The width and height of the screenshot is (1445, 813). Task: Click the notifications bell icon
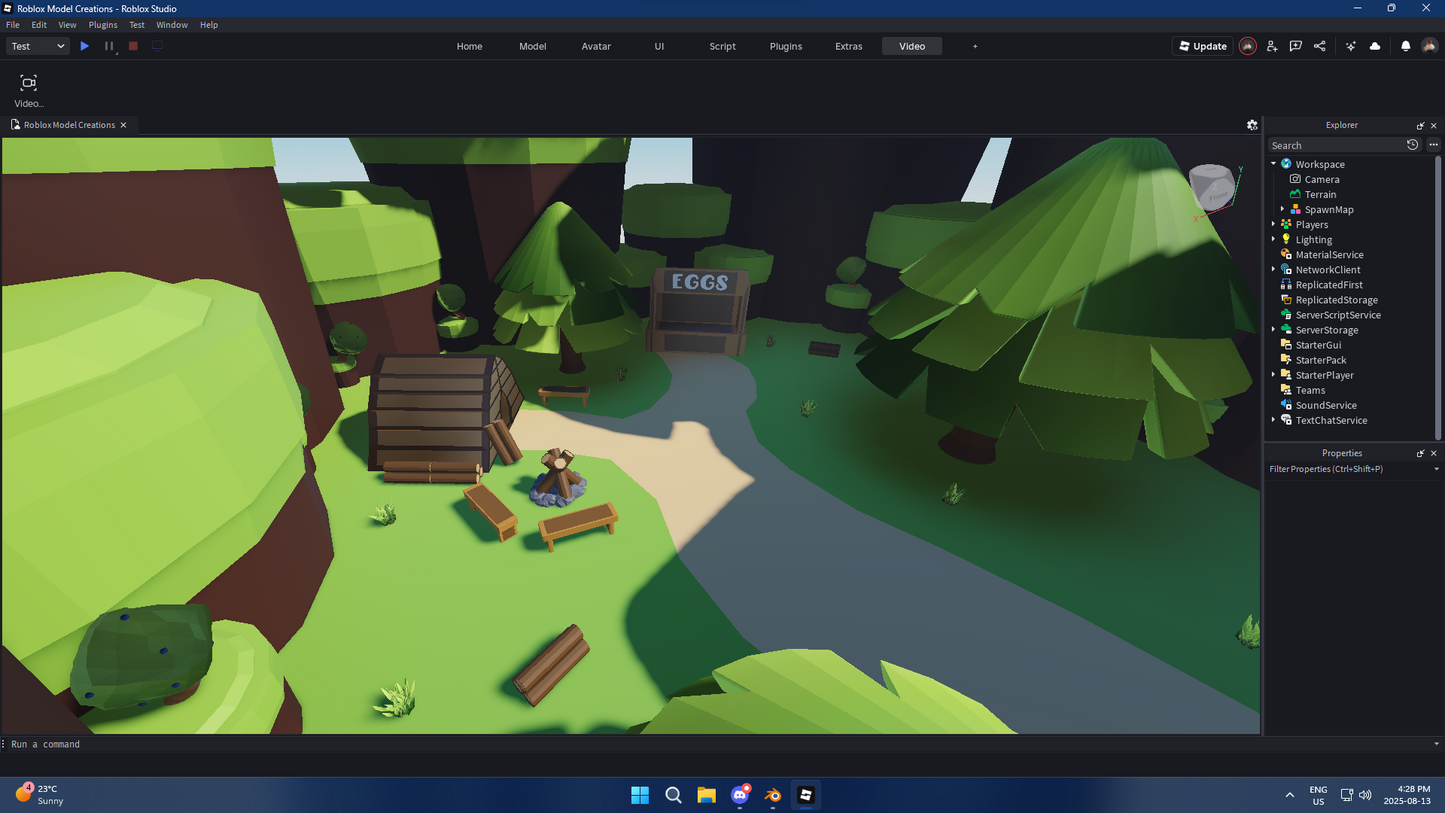point(1405,46)
